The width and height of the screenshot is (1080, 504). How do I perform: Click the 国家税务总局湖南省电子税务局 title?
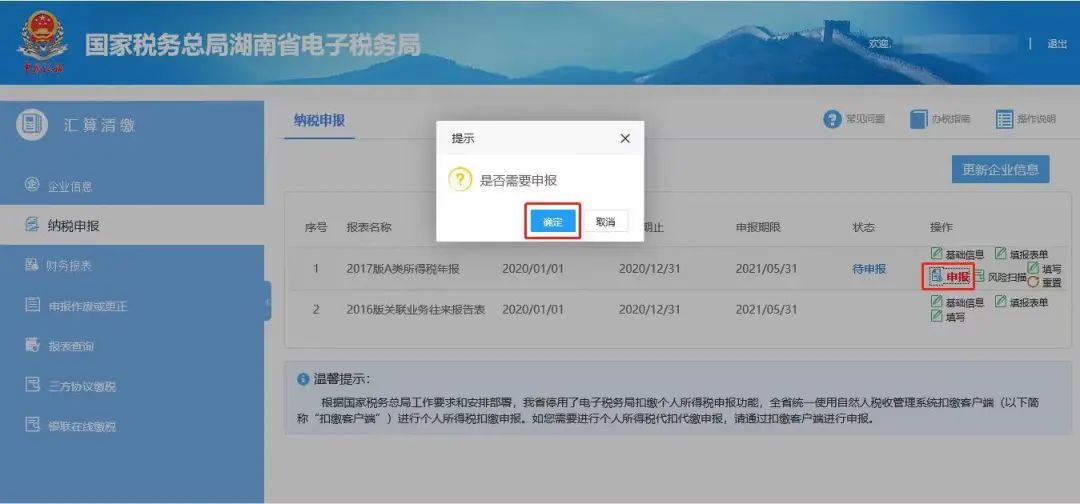252,45
